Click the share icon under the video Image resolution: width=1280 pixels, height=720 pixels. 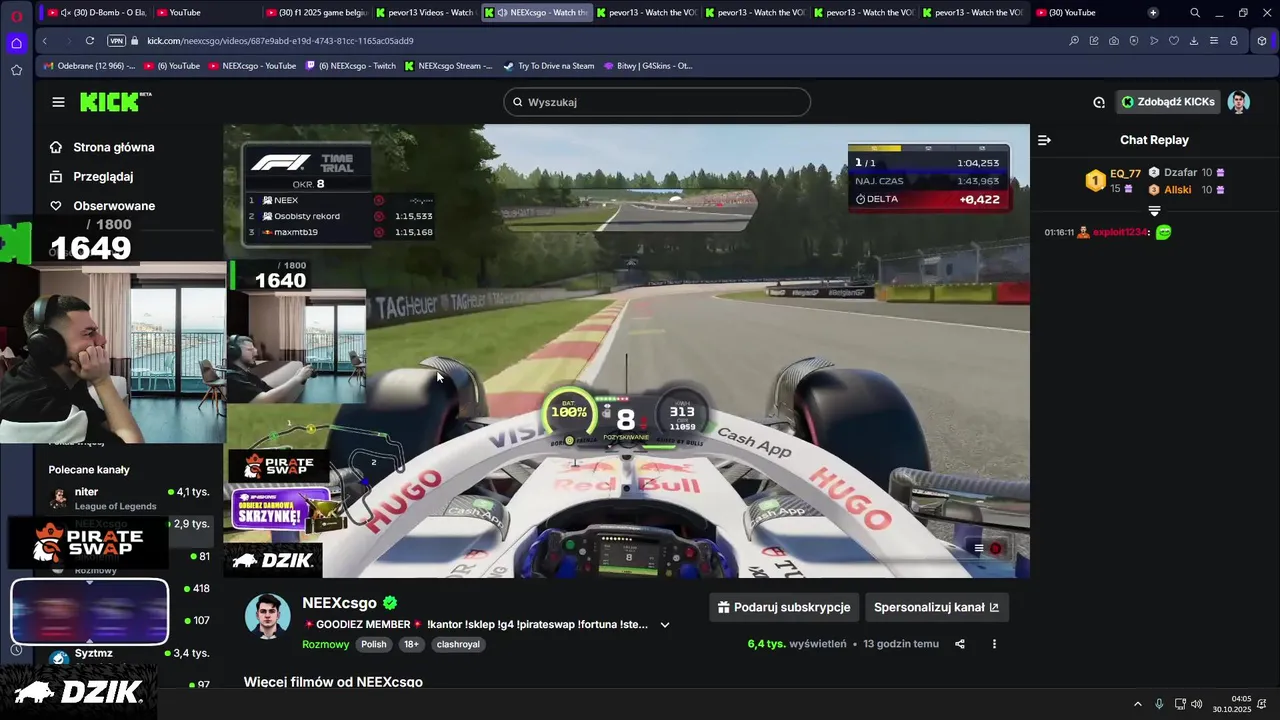[x=960, y=644]
